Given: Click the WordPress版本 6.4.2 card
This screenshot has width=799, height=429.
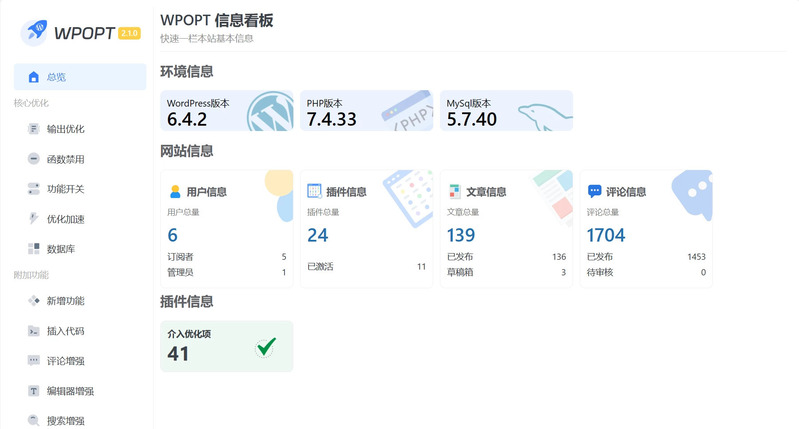Looking at the screenshot, I should [226, 111].
